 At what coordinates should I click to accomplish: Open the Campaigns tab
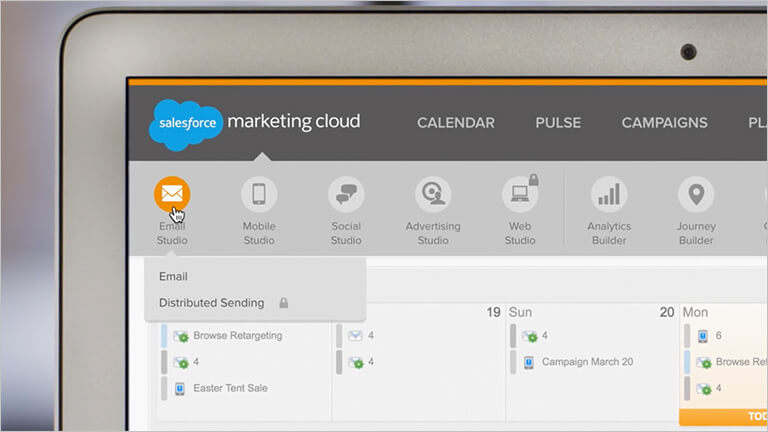[x=664, y=123]
